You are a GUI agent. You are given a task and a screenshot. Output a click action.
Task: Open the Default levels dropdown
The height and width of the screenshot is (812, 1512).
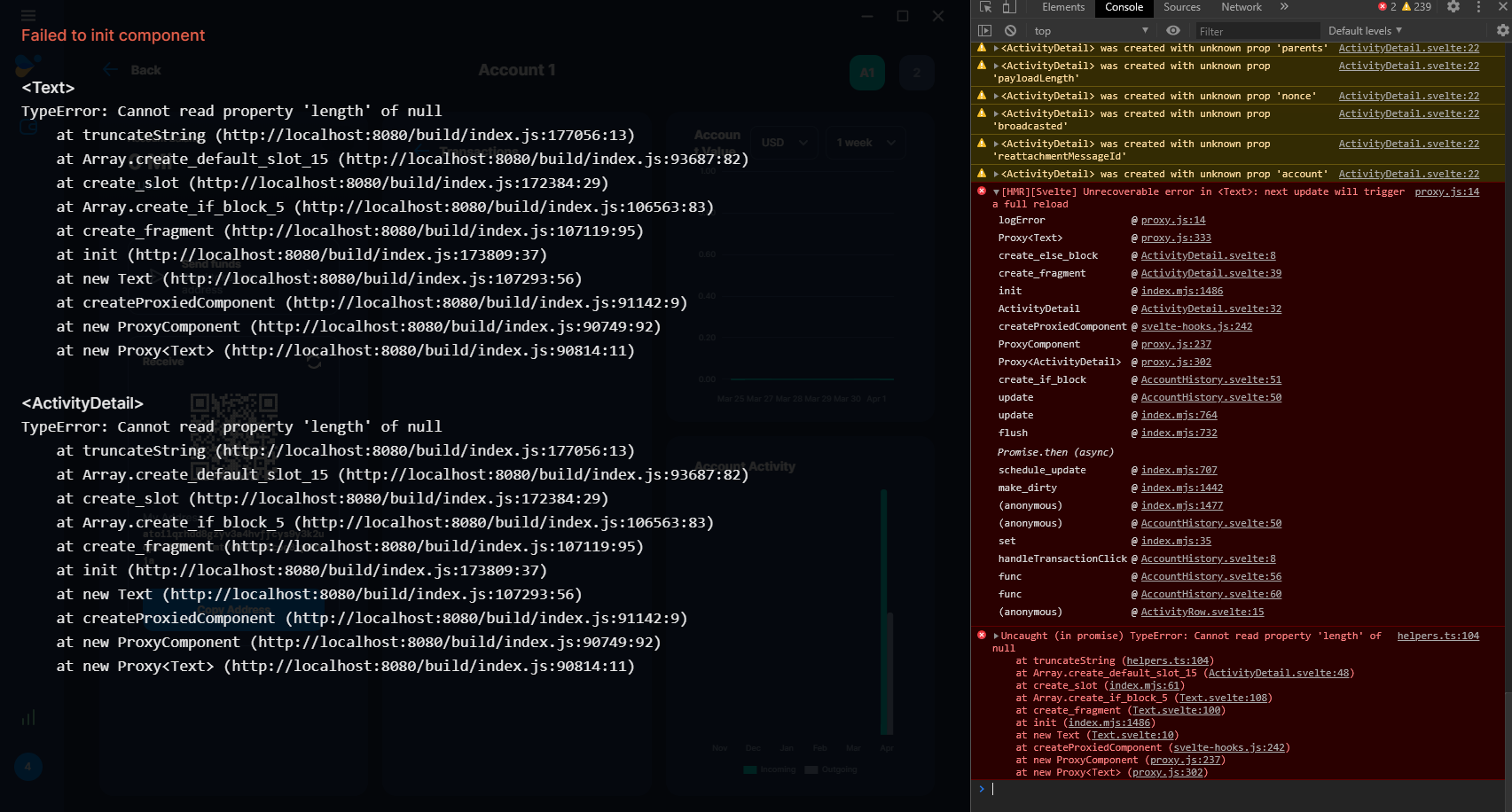[x=1365, y=30]
